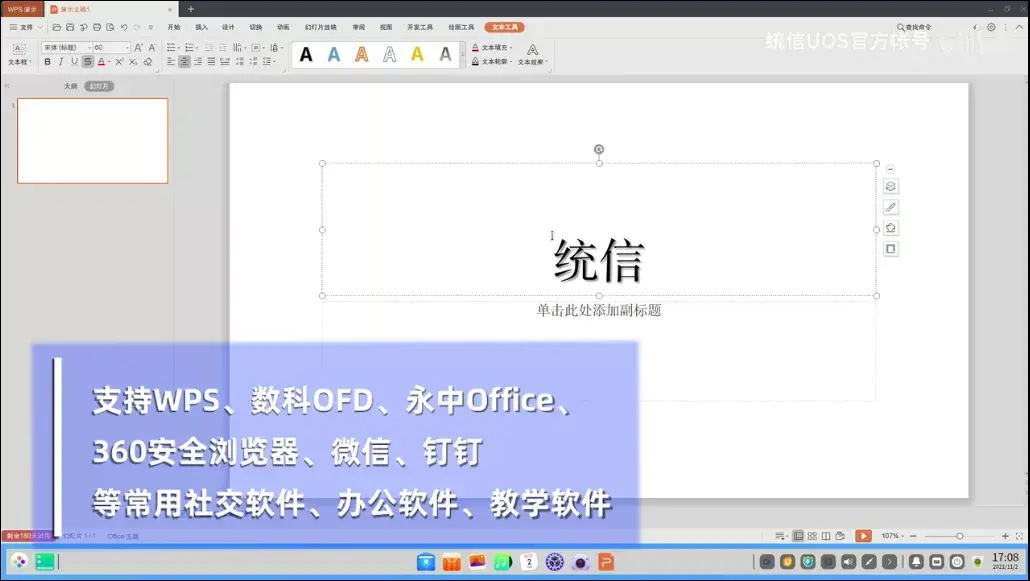Select slide 1 thumbnail
Viewport: 1030px width, 581px height.
click(x=93, y=141)
